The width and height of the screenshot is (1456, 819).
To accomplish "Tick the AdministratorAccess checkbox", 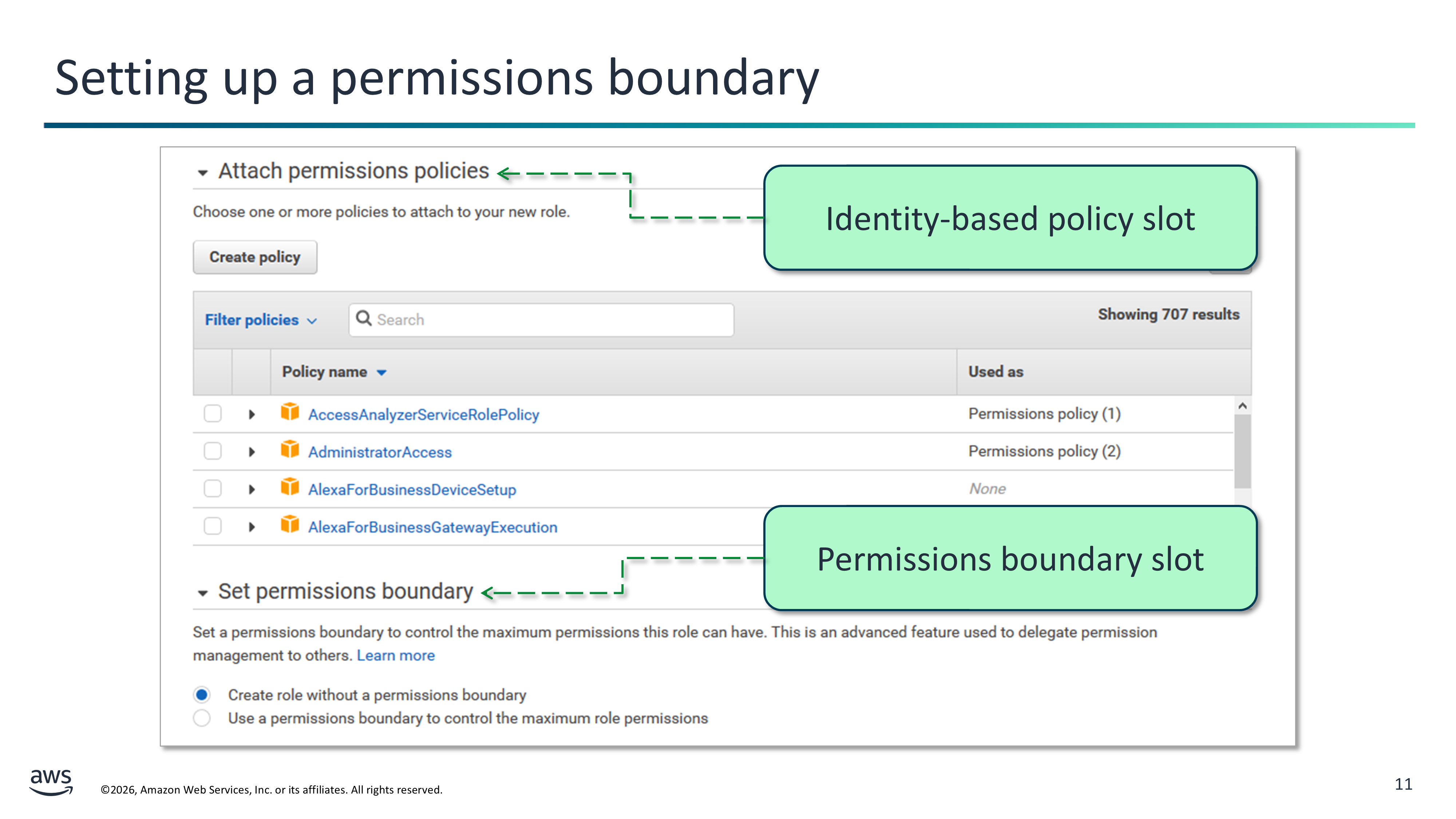I will click(213, 451).
